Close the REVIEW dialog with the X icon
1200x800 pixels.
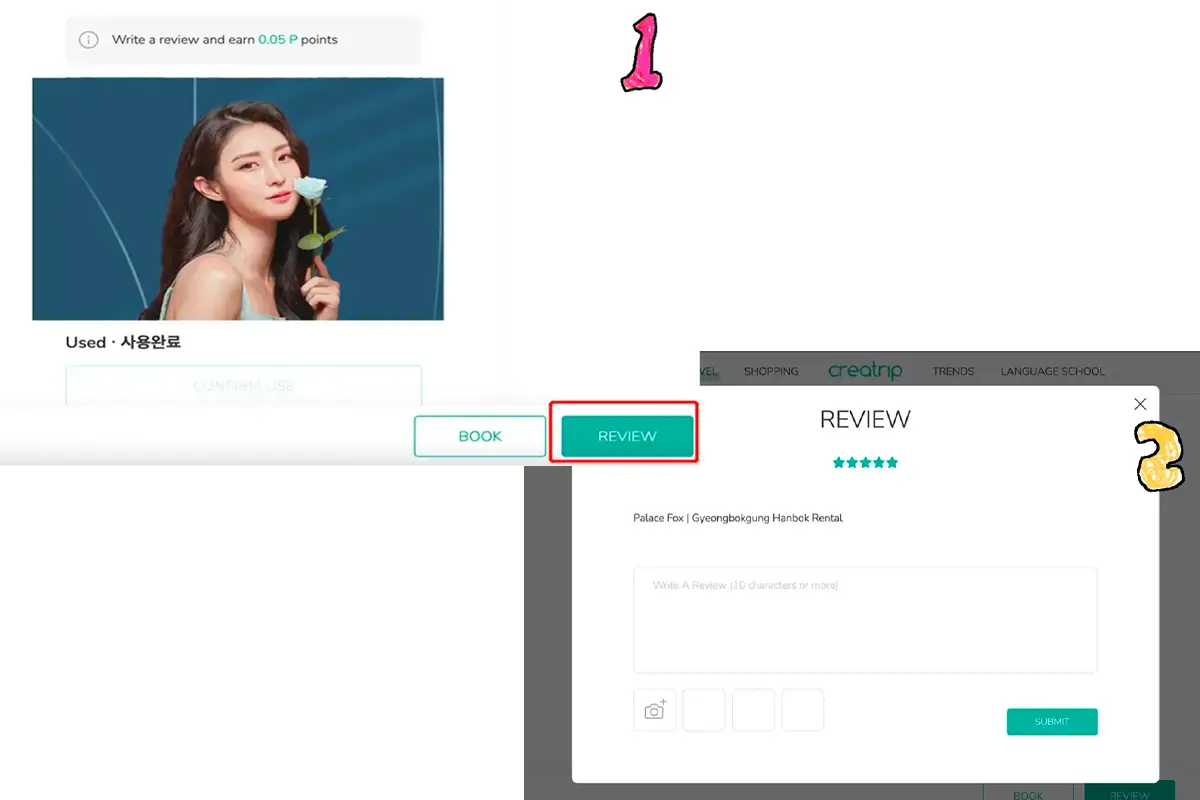[x=1140, y=404]
